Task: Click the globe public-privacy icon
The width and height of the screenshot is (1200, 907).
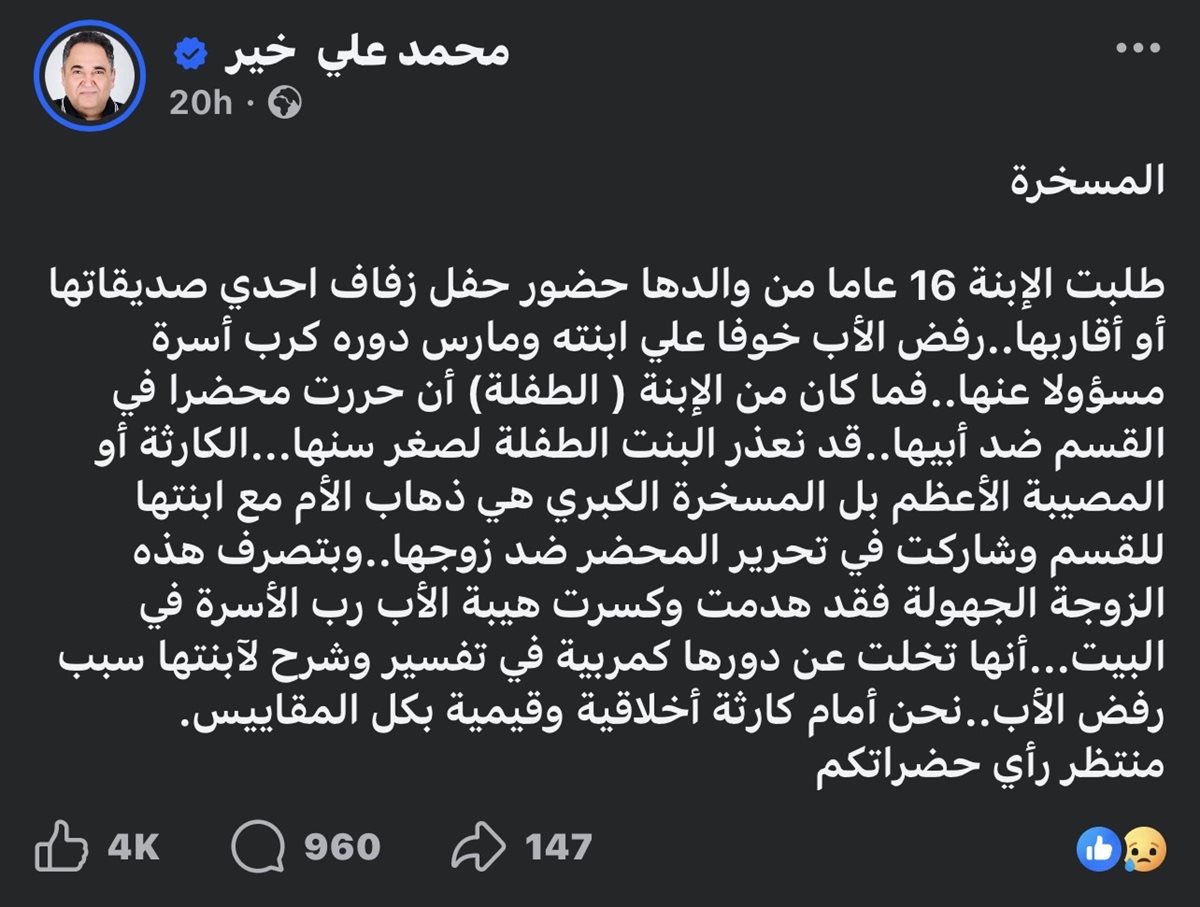Action: tap(284, 103)
